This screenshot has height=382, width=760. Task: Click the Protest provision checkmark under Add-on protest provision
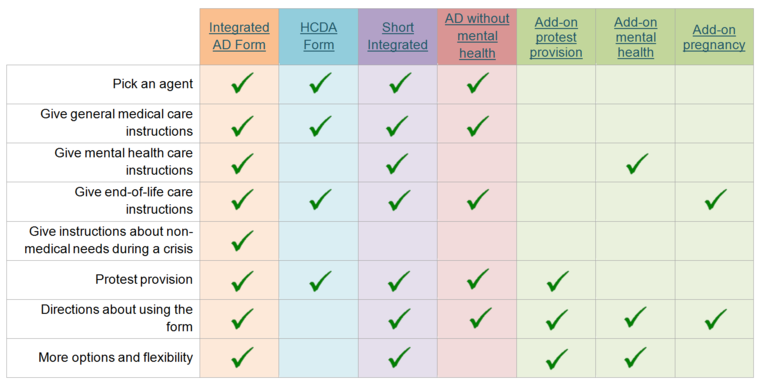click(557, 281)
